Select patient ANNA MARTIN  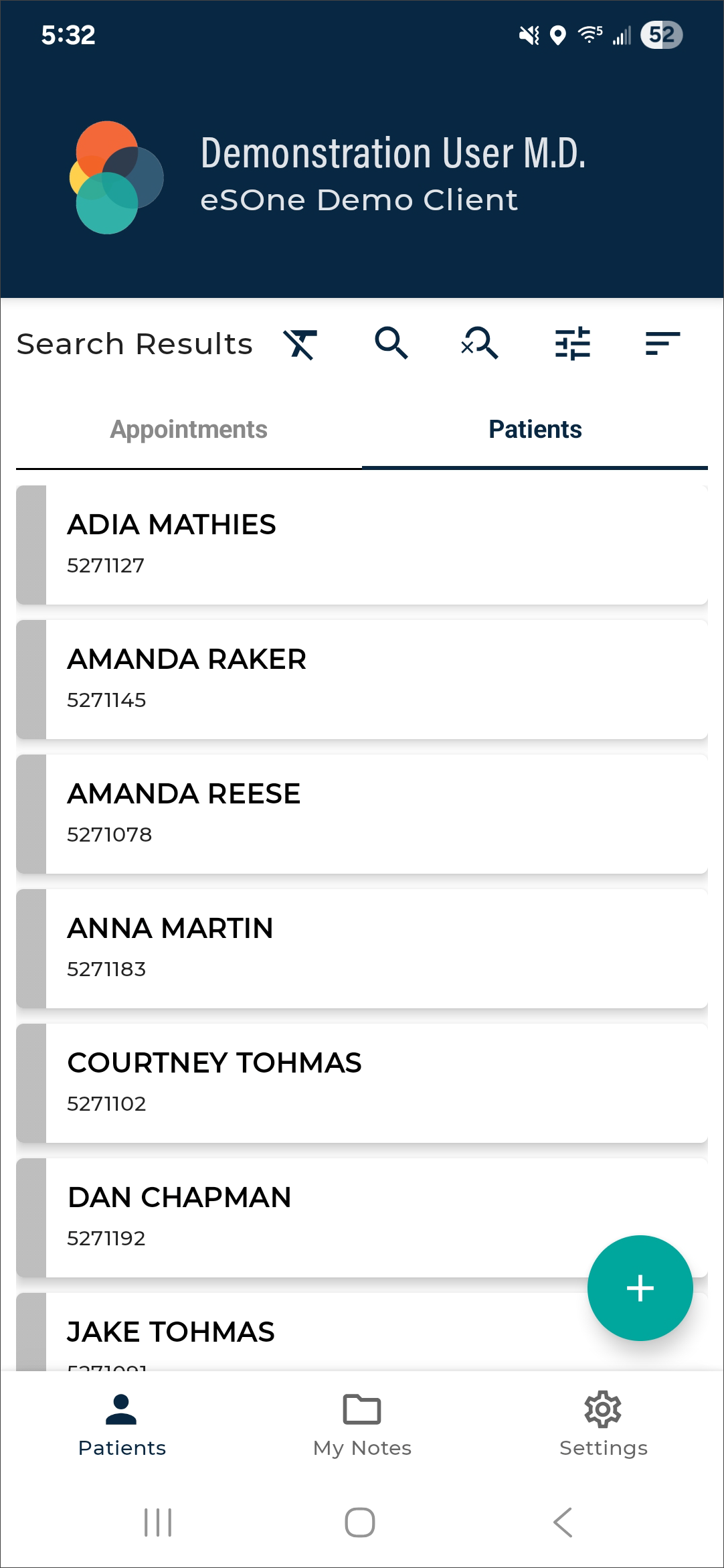361,948
